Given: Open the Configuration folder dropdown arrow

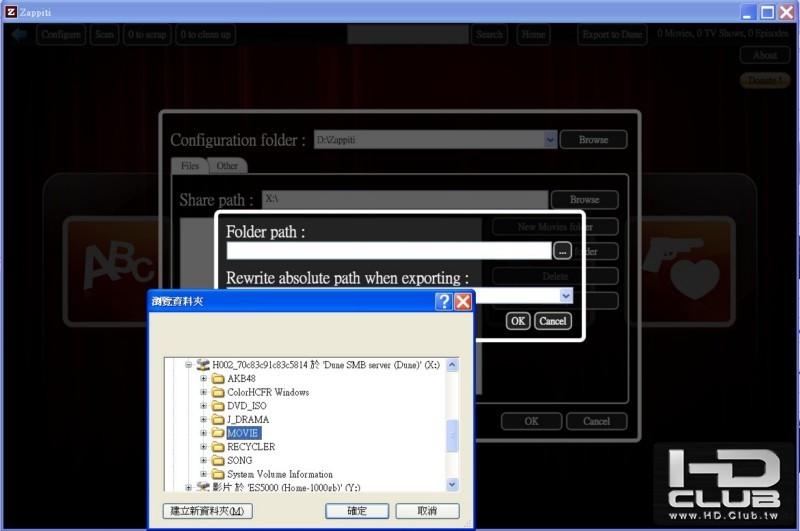Looking at the screenshot, I should (x=550, y=140).
